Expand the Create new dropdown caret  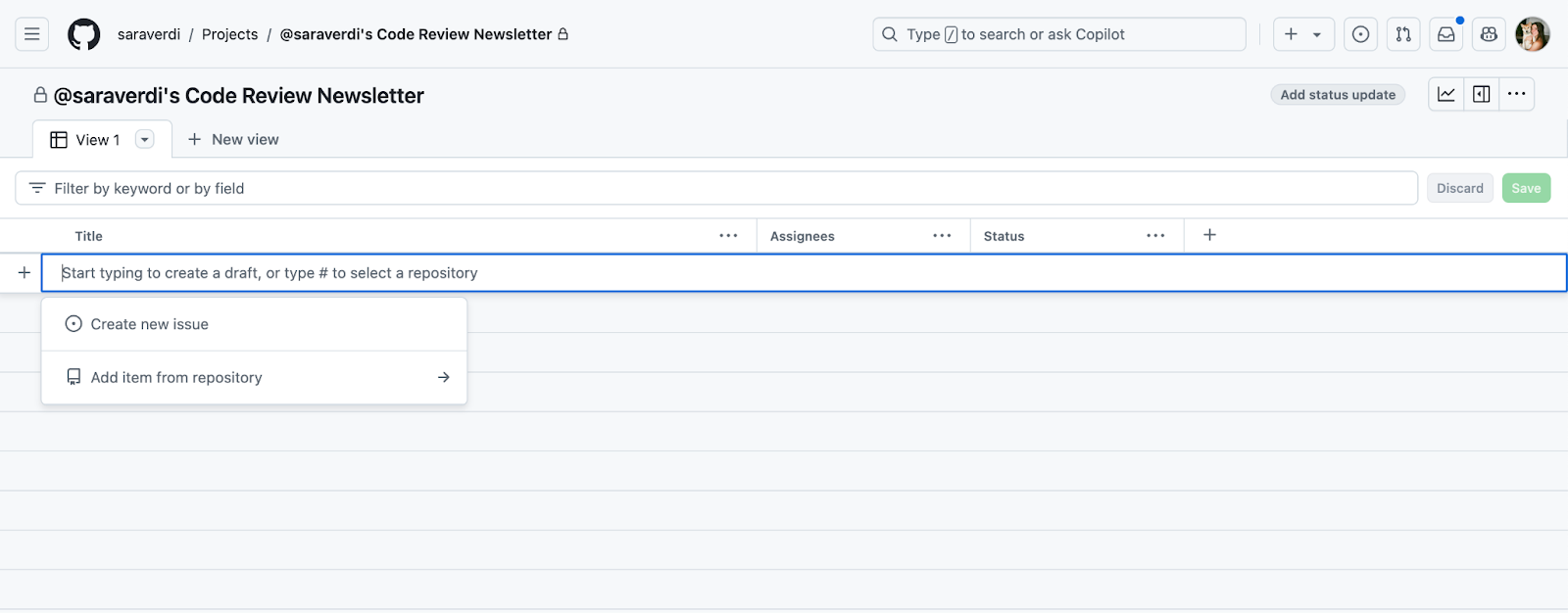point(1318,34)
